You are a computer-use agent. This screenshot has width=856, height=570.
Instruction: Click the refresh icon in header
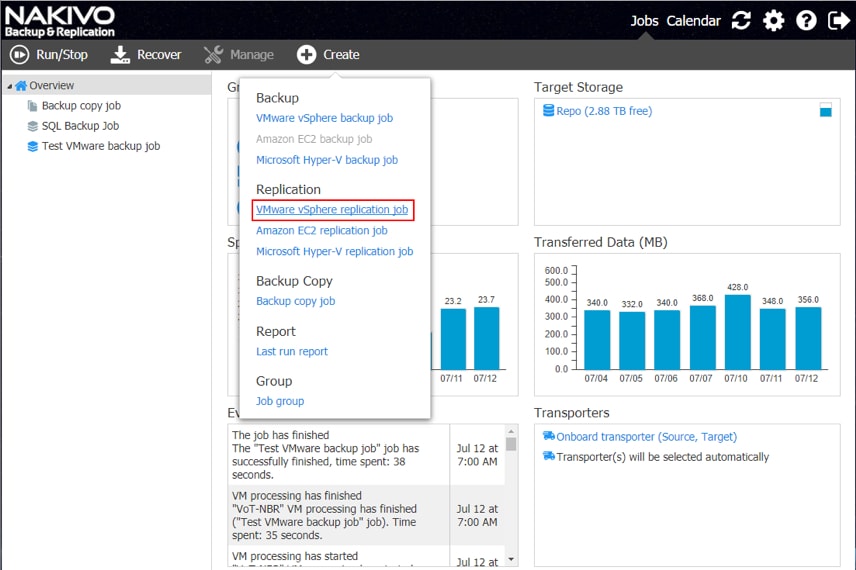click(741, 21)
